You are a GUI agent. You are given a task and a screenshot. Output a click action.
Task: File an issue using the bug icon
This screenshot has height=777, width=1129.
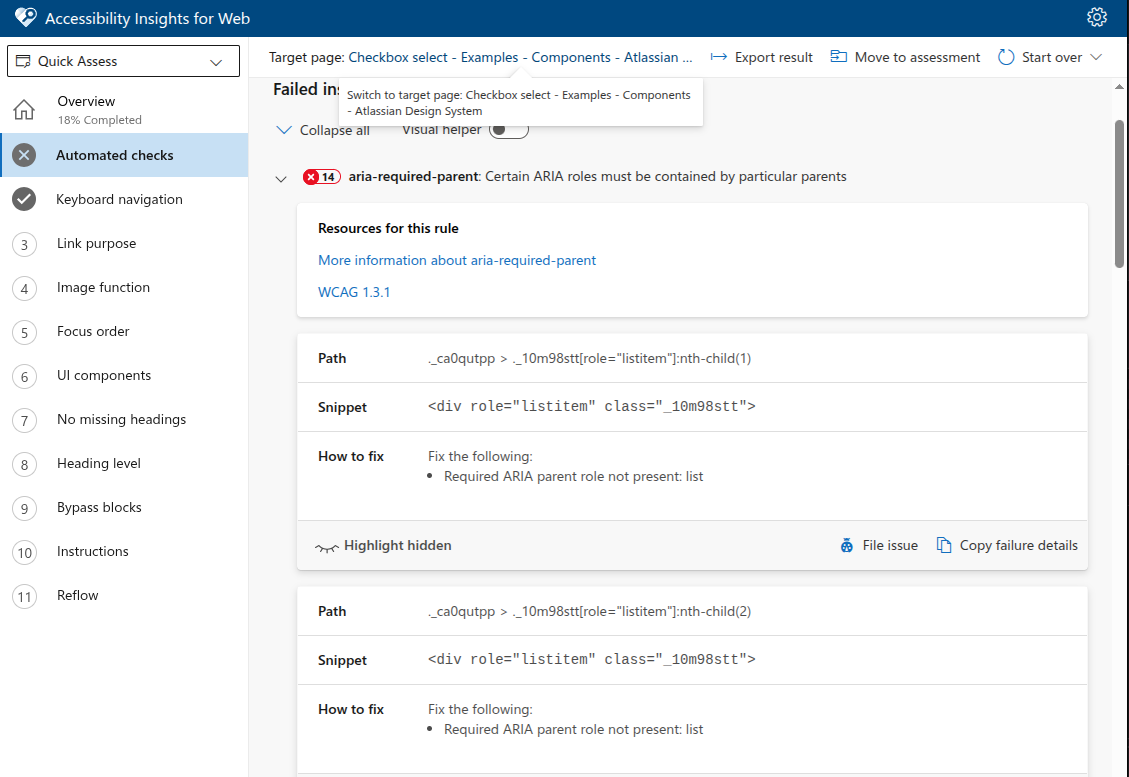point(846,545)
